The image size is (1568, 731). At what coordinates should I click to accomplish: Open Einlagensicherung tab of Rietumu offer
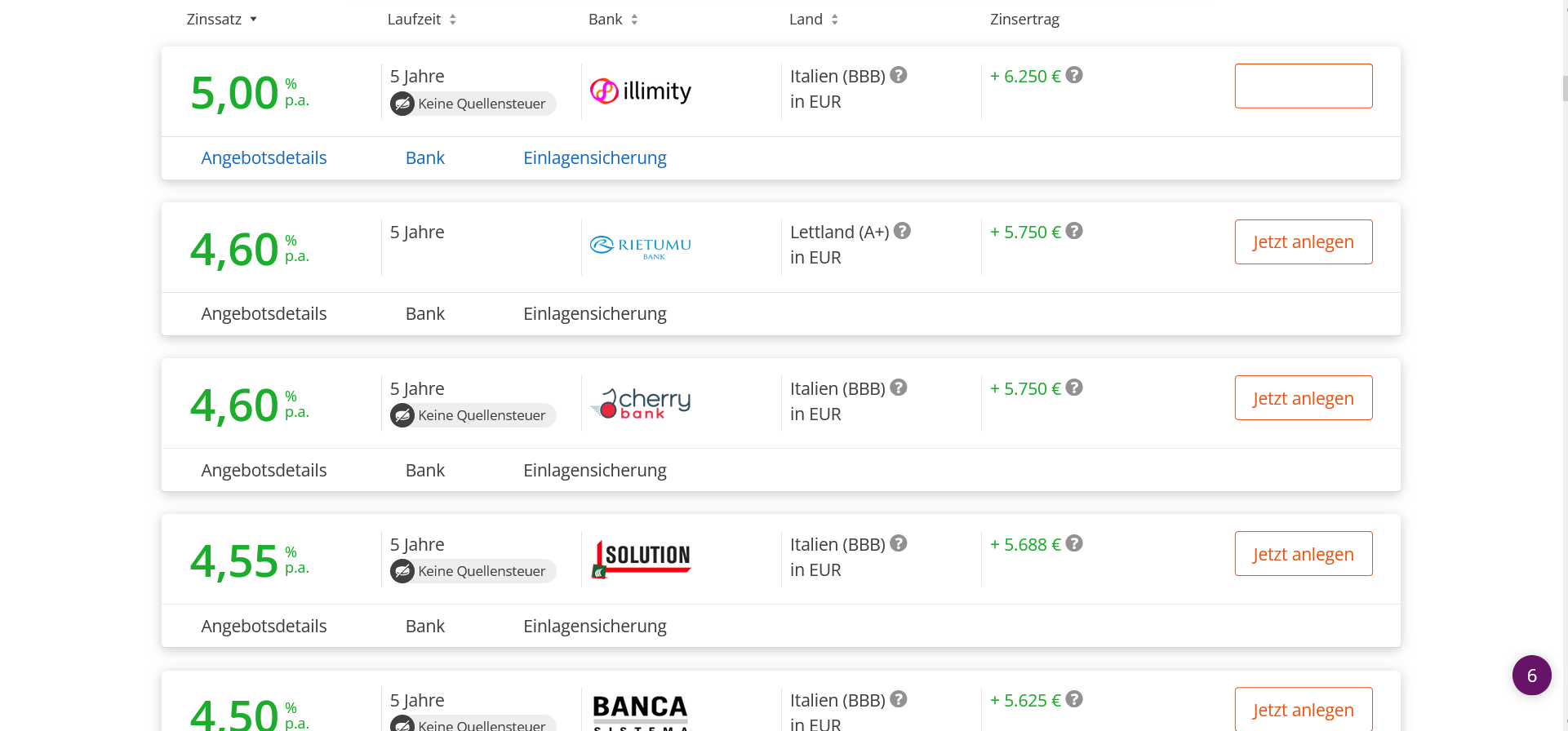(x=595, y=314)
